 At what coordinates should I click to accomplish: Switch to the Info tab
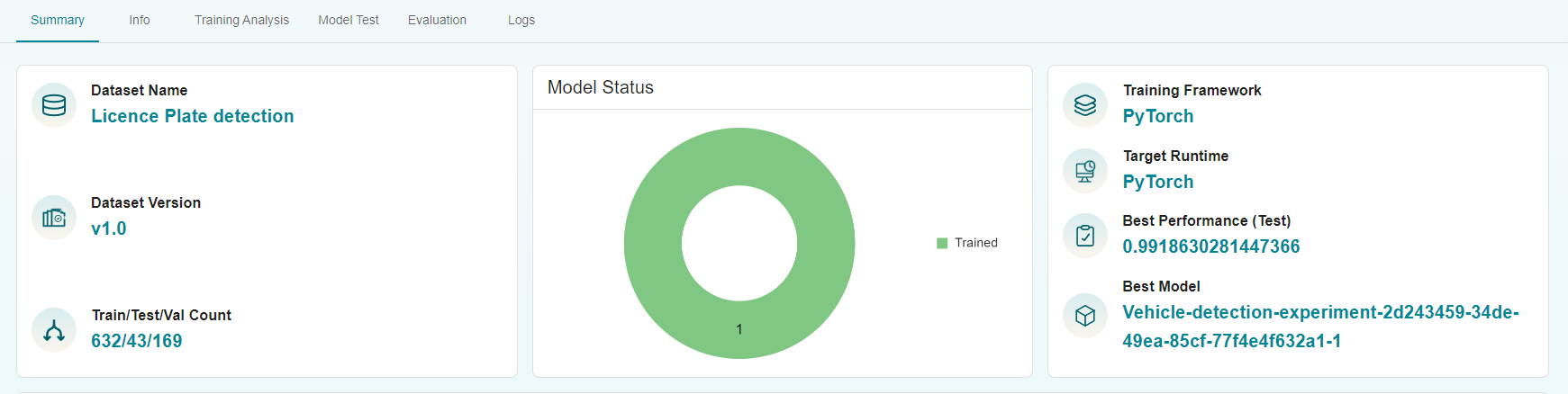(140, 20)
